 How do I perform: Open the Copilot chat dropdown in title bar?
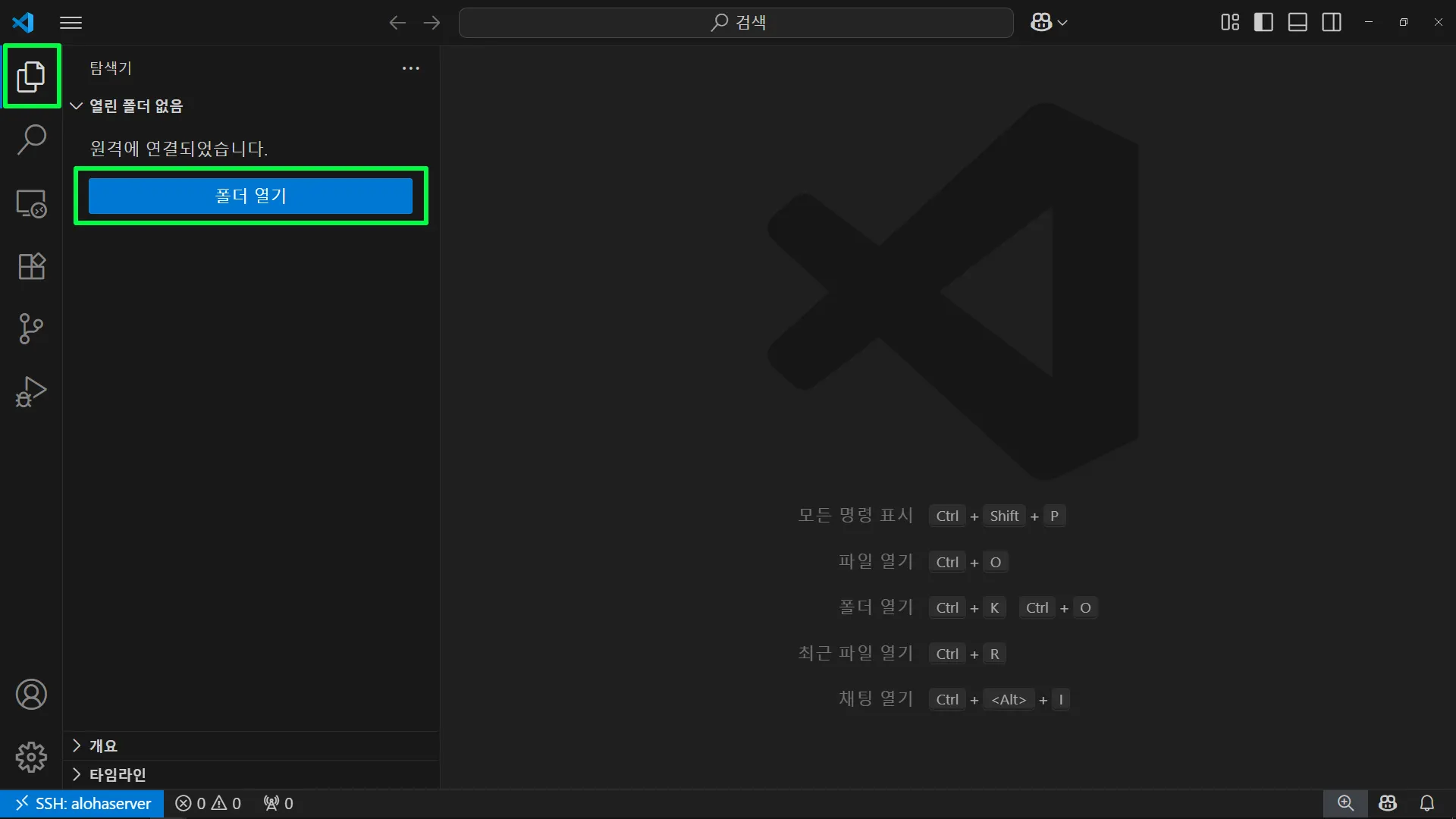tap(1063, 23)
